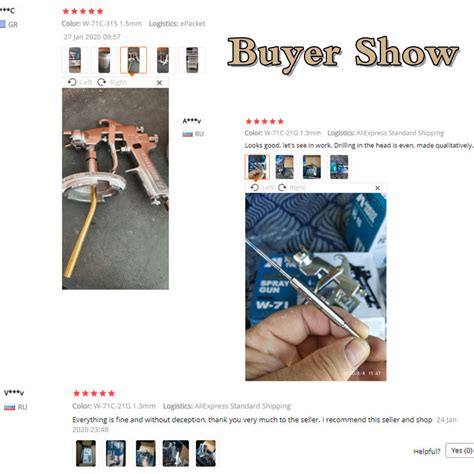Click Yes (0) helpful button
This screenshot has height=474, width=474.
tap(460, 451)
